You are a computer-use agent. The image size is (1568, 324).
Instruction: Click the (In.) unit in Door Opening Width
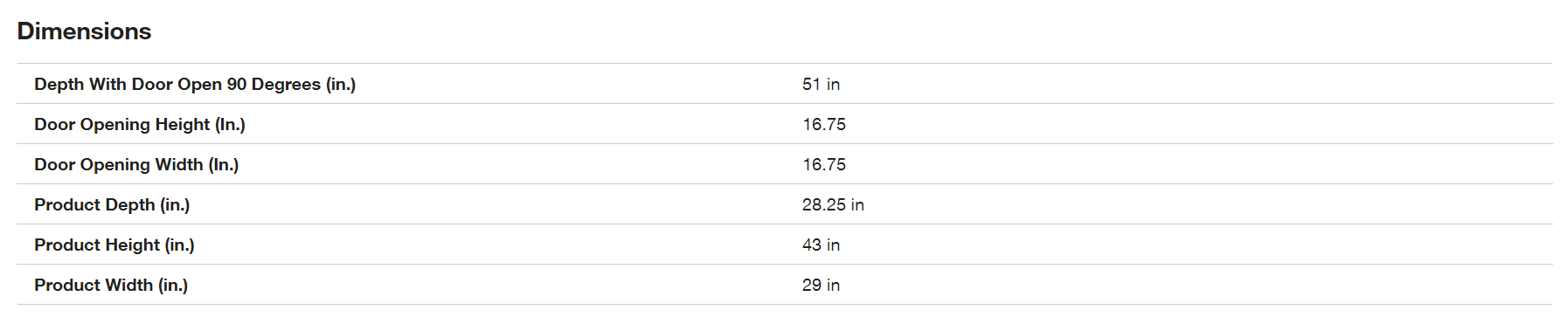[x=224, y=165]
